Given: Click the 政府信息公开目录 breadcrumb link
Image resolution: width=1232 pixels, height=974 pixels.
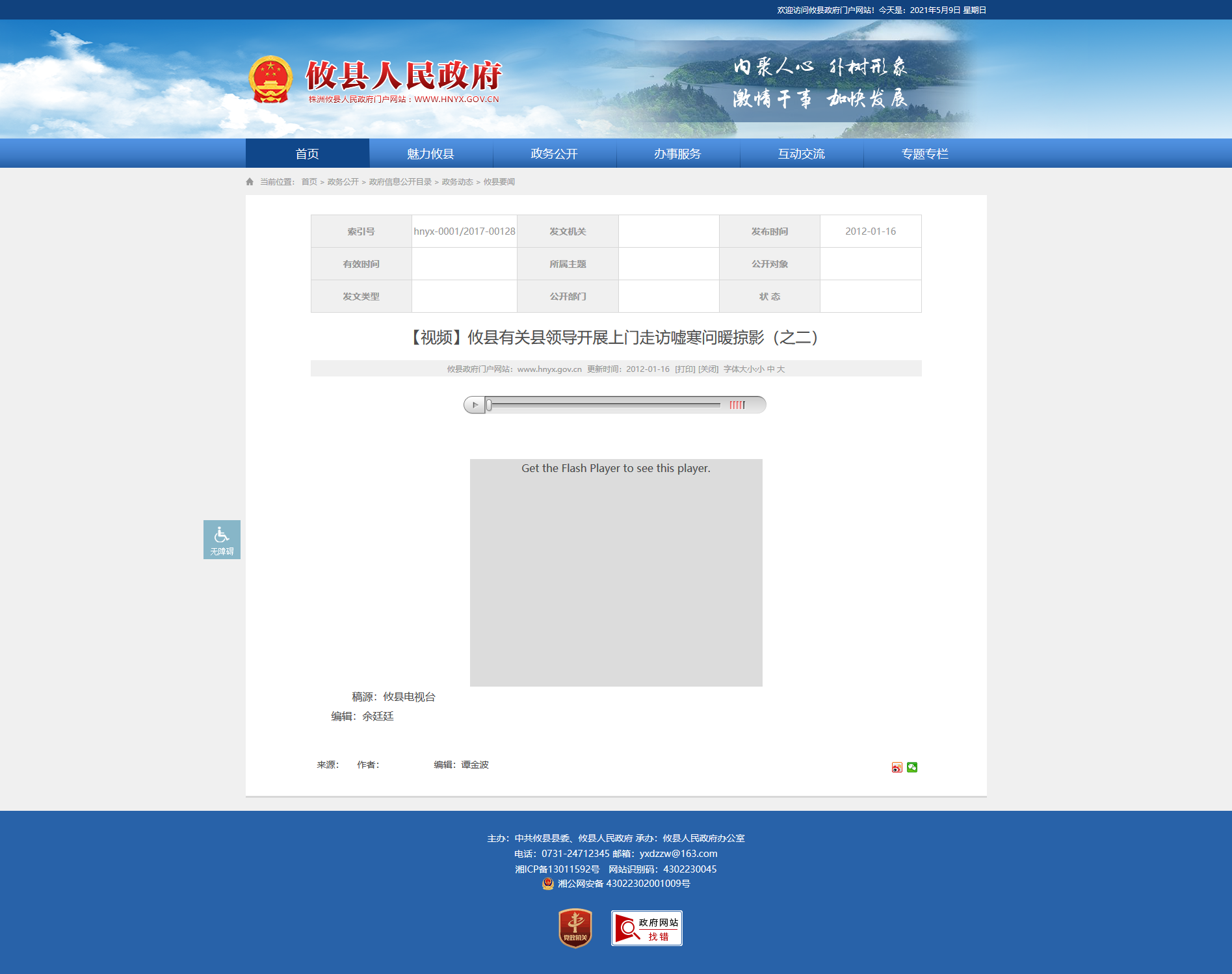Looking at the screenshot, I should 400,181.
